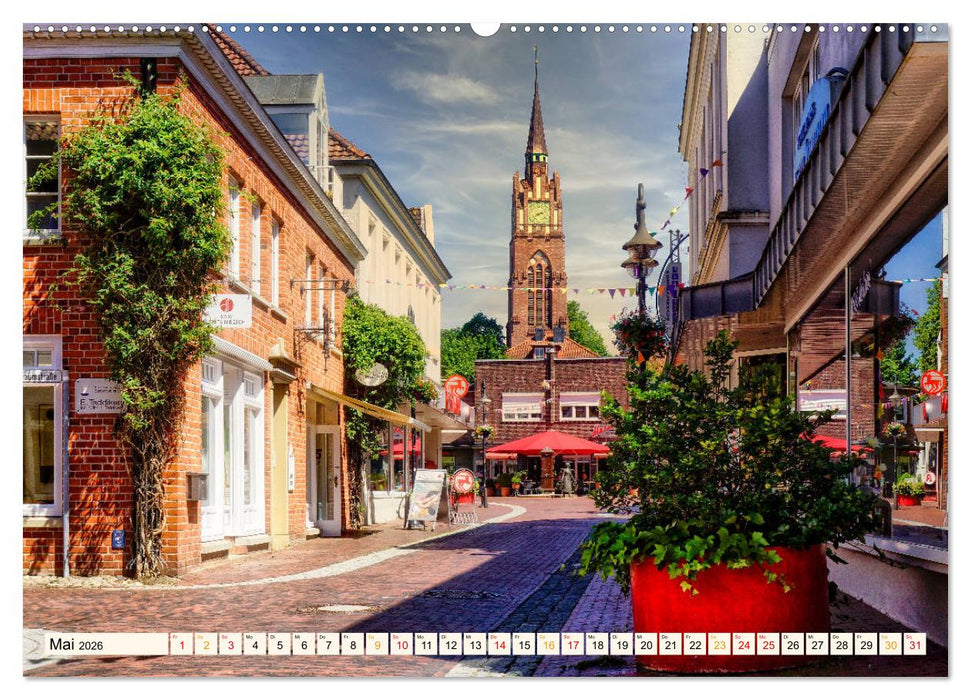Expand the Mai 2026 month label
971x700 pixels.
[63, 644]
